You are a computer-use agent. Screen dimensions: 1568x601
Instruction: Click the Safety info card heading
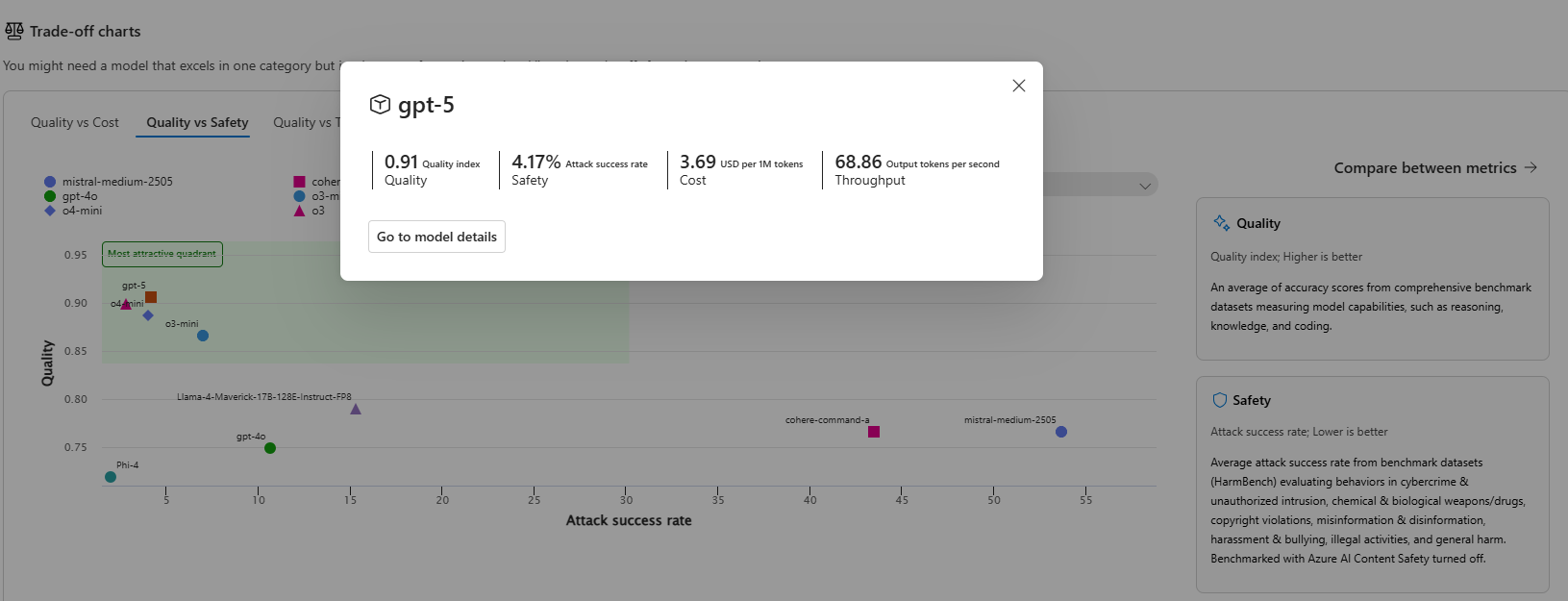1252,400
